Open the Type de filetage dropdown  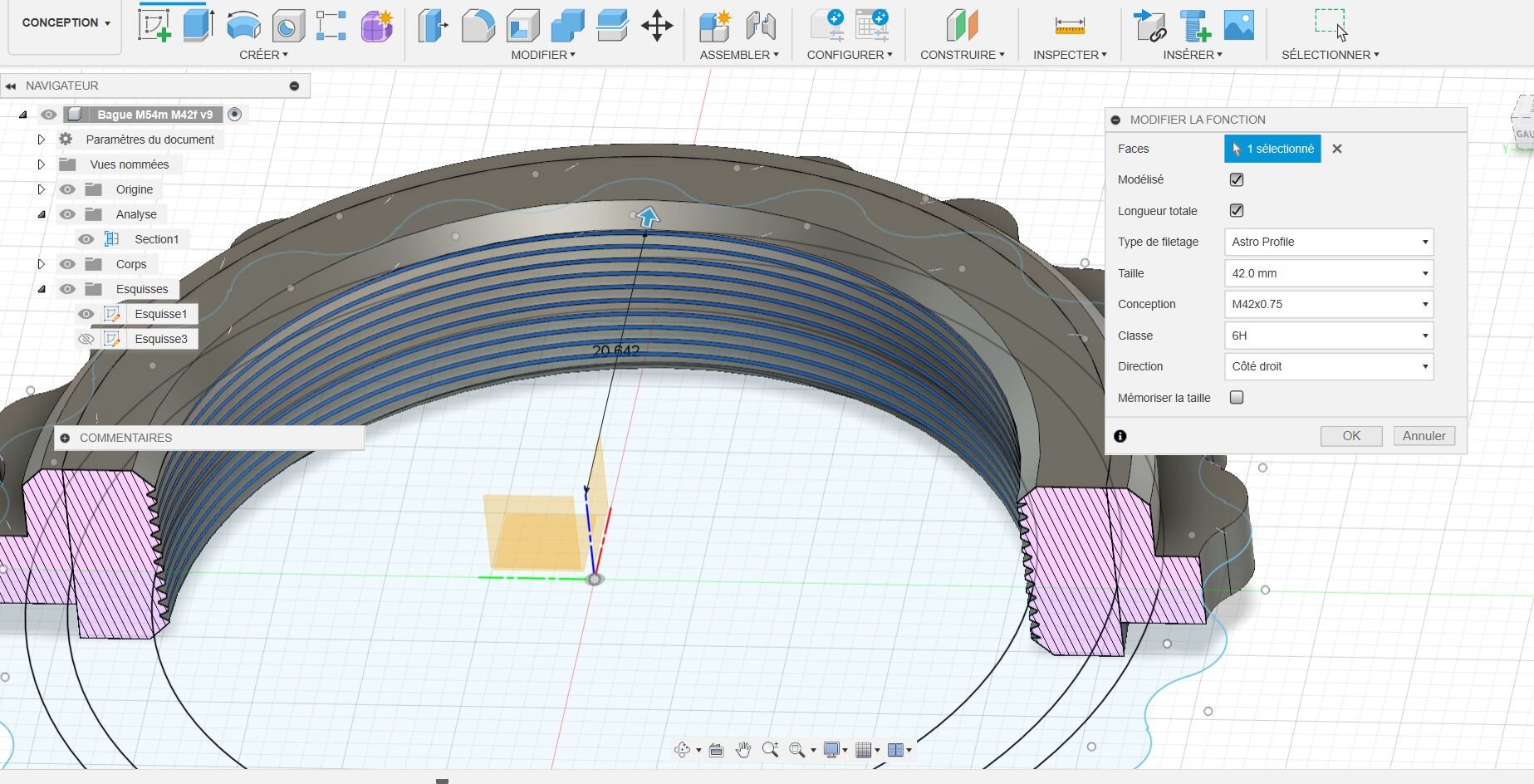[1328, 243]
